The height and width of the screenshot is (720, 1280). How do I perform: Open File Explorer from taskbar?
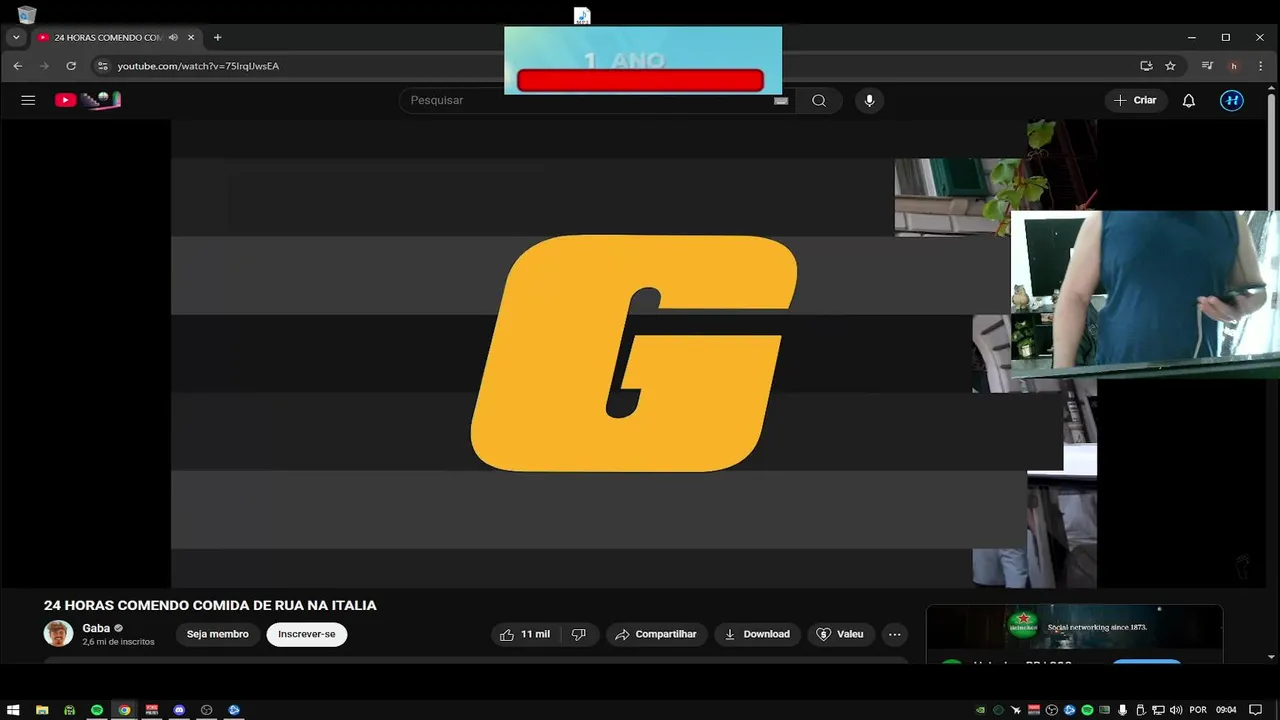pyautogui.click(x=42, y=710)
